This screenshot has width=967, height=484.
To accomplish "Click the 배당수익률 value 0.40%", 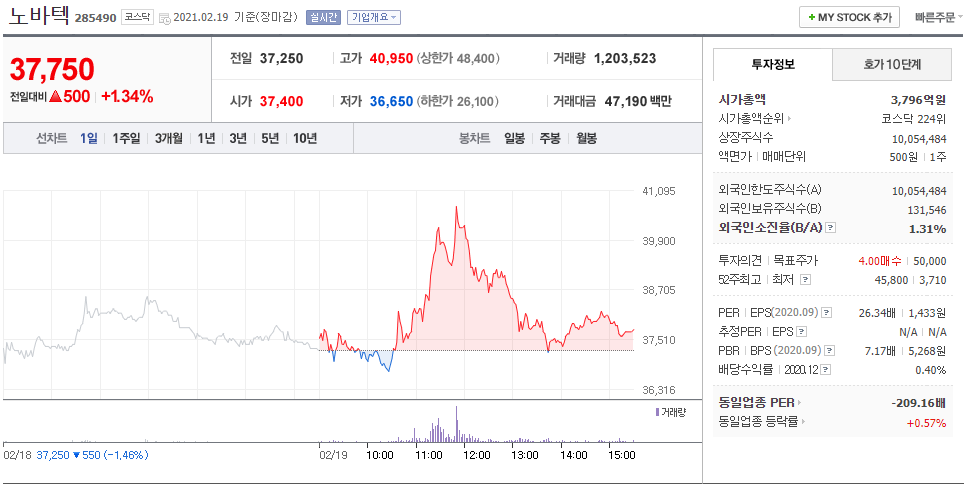I will [x=931, y=371].
